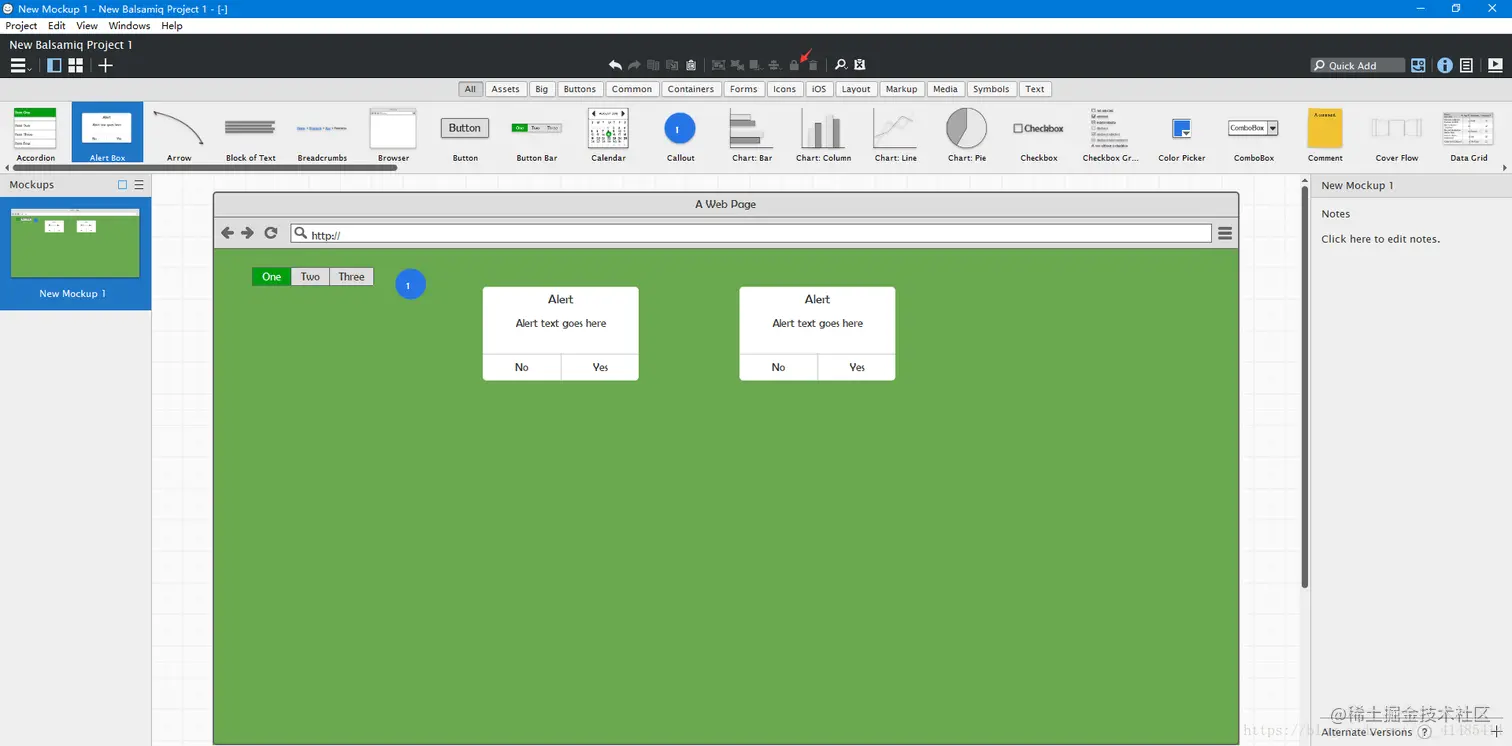Viewport: 1512px width, 746px height.
Task: Delete selection with trash icon
Action: click(x=813, y=65)
